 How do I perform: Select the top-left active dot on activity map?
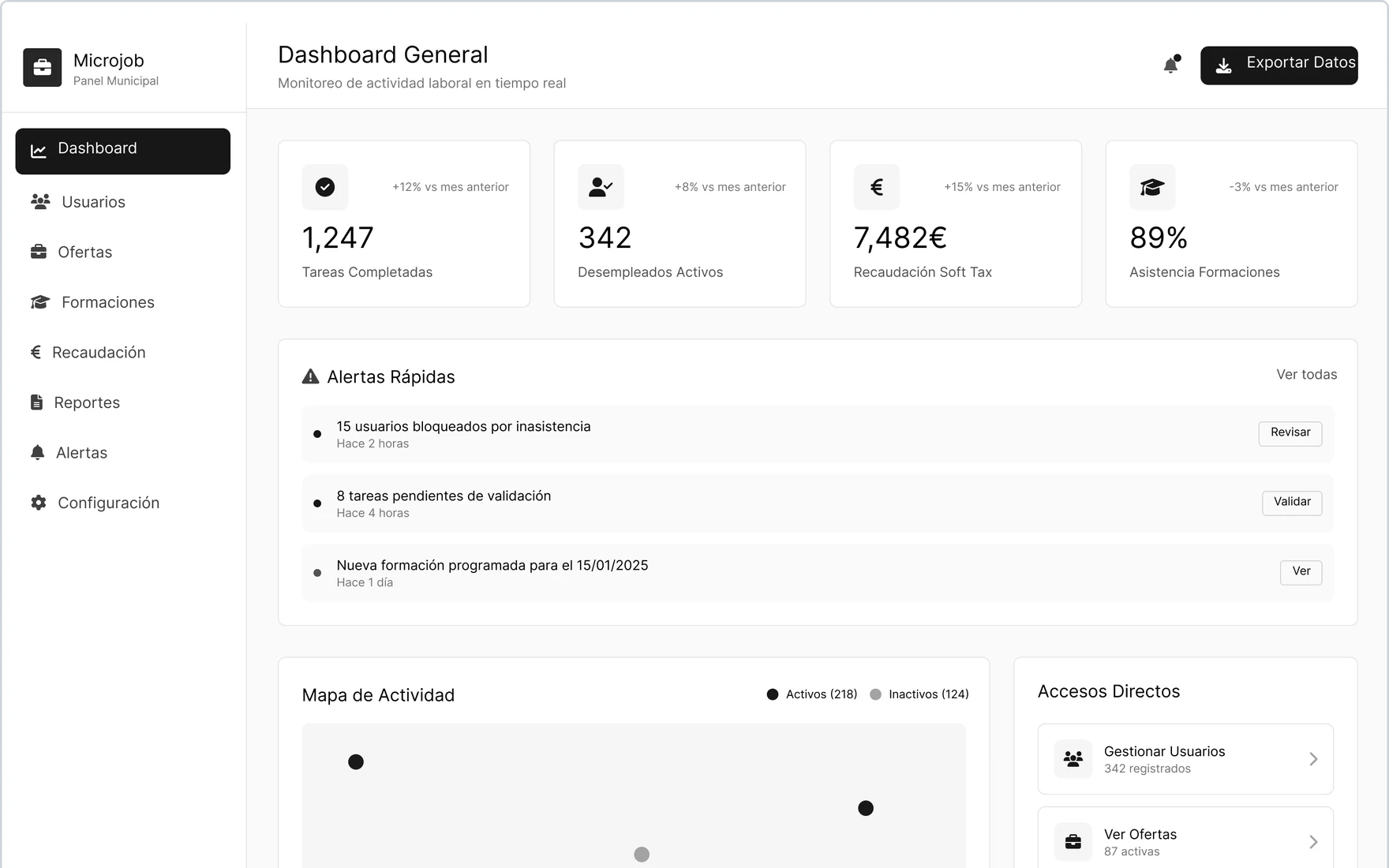[356, 761]
